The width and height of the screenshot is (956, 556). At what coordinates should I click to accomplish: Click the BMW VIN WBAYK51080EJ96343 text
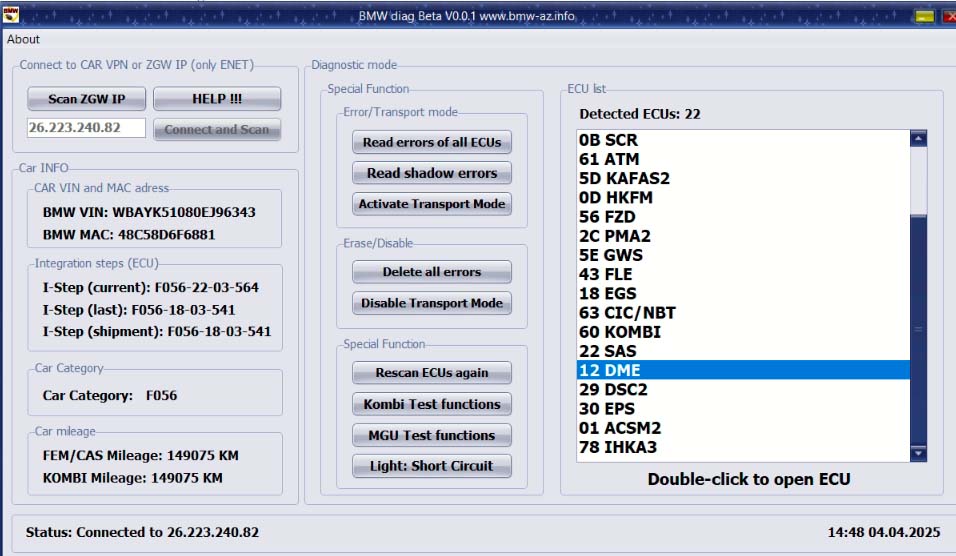[x=149, y=212]
